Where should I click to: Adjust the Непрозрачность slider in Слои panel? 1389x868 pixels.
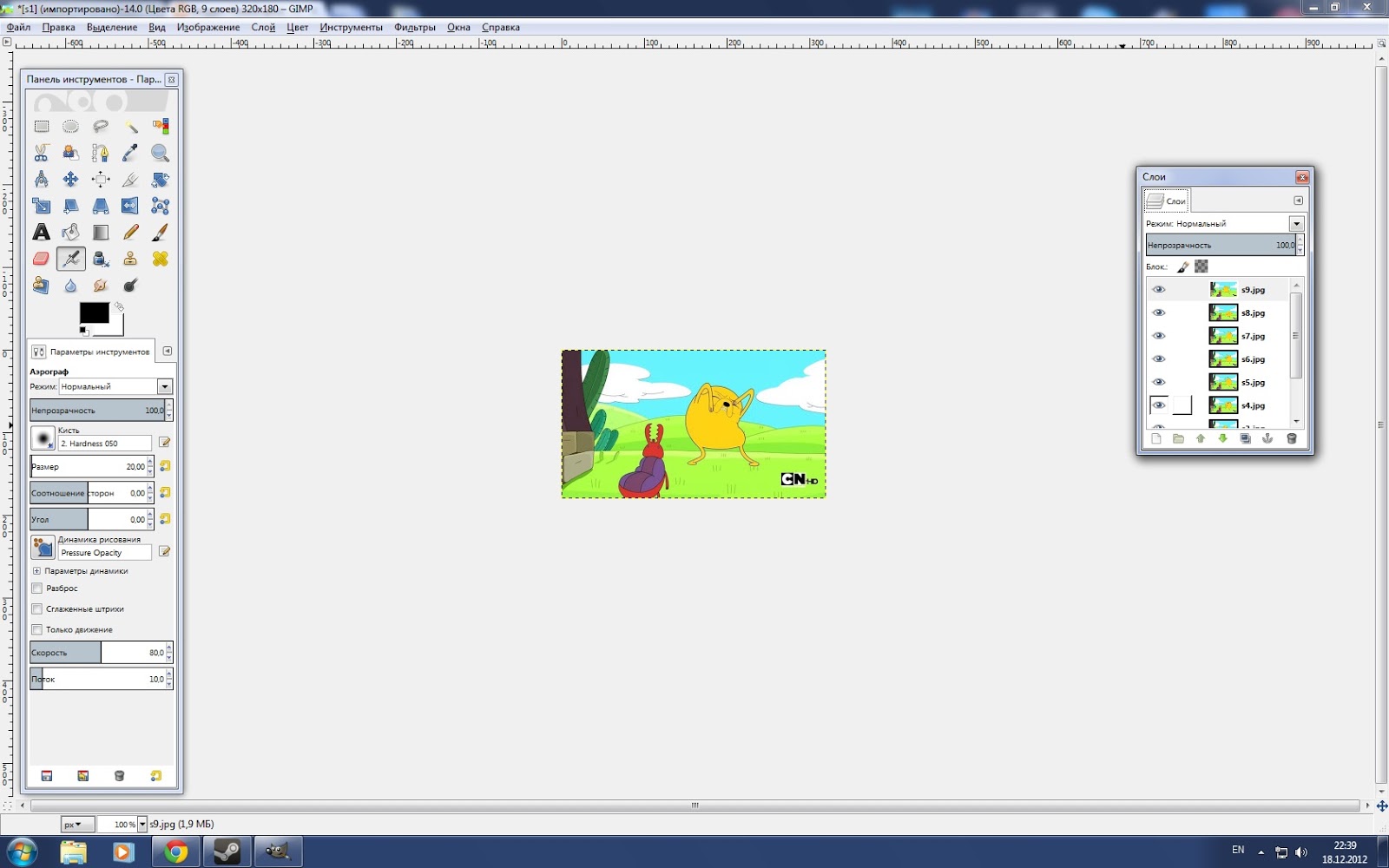[x=1221, y=245]
